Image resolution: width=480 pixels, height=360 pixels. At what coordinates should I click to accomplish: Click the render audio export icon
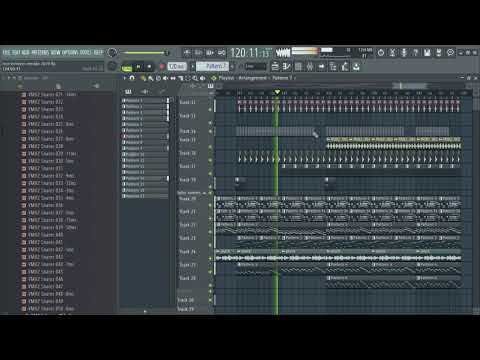pyautogui.click(x=439, y=53)
